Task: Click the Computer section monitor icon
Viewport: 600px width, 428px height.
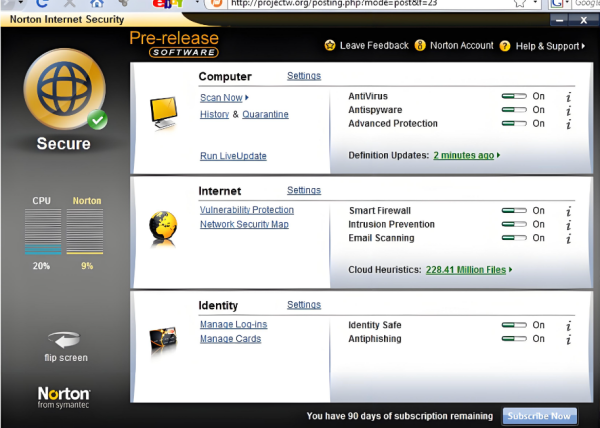Action: pos(163,113)
